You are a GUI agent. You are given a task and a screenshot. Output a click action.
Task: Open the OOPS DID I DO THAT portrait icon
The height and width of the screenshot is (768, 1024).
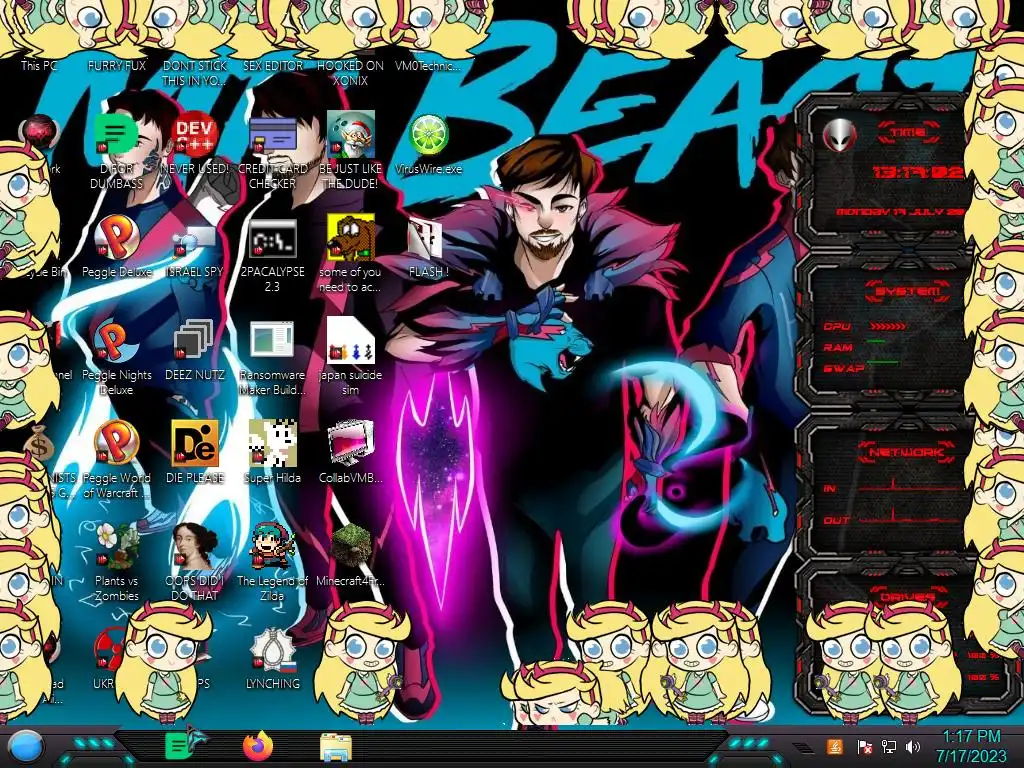[194, 546]
